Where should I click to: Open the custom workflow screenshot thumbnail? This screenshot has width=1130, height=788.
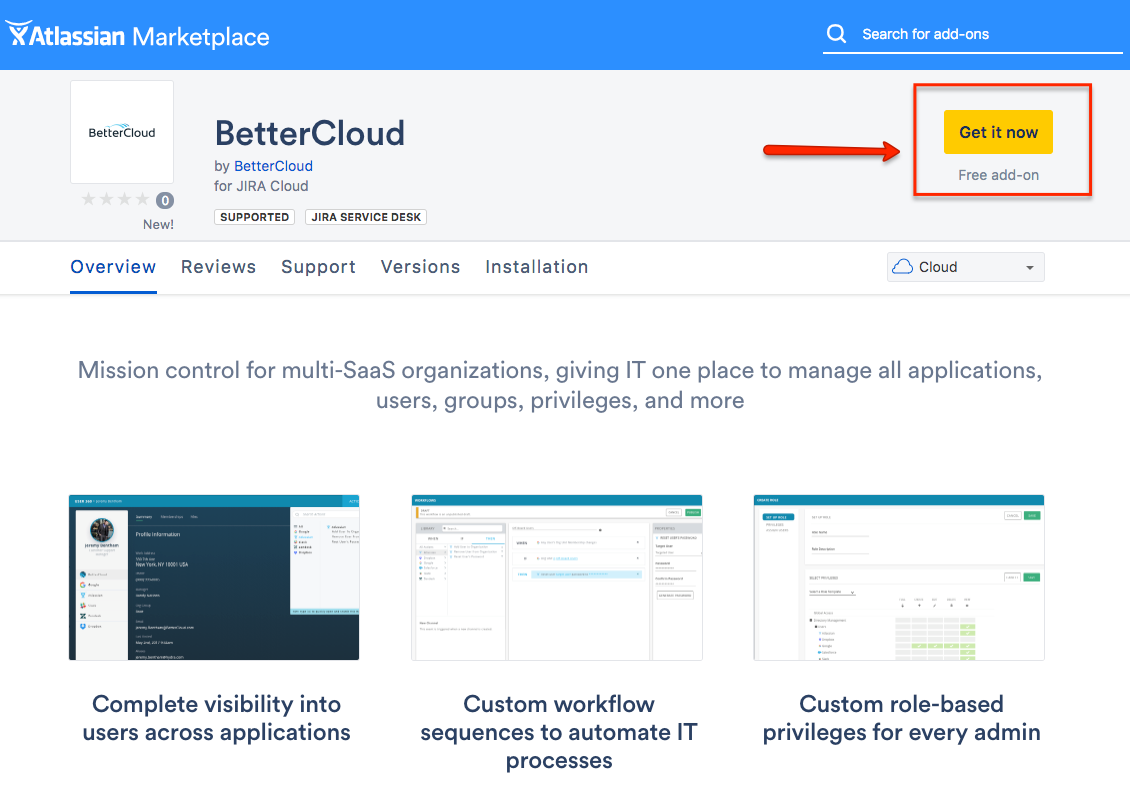(556, 577)
